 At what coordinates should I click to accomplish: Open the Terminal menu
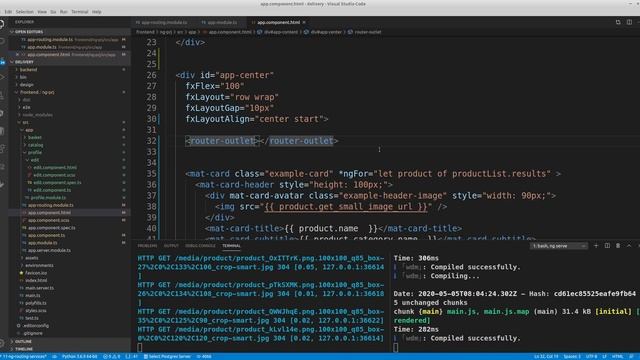(x=80, y=12)
